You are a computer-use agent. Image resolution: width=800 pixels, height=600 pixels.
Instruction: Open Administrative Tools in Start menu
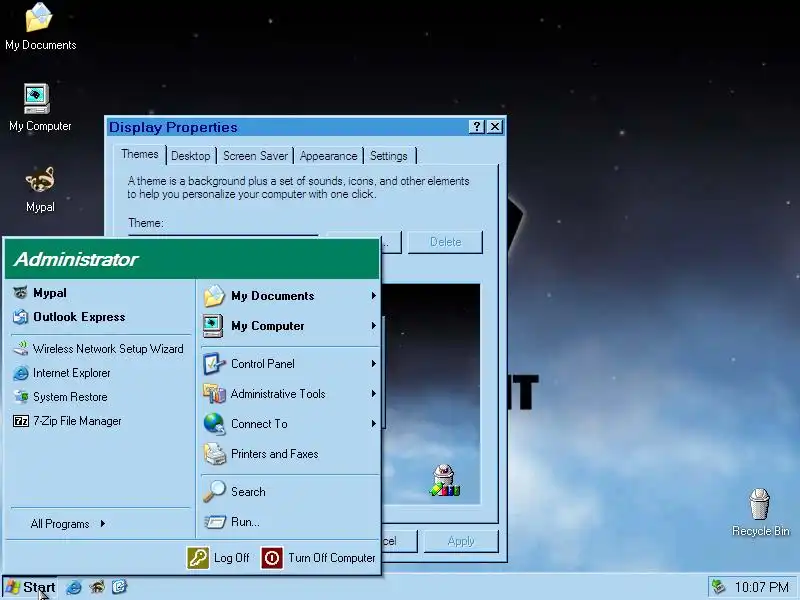289,394
